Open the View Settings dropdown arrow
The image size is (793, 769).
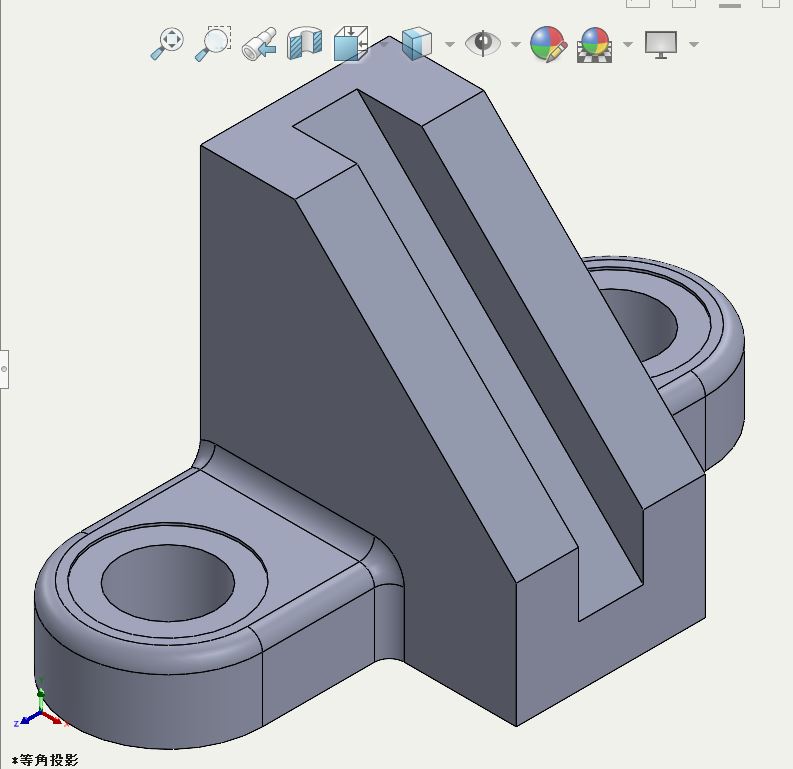[x=694, y=44]
